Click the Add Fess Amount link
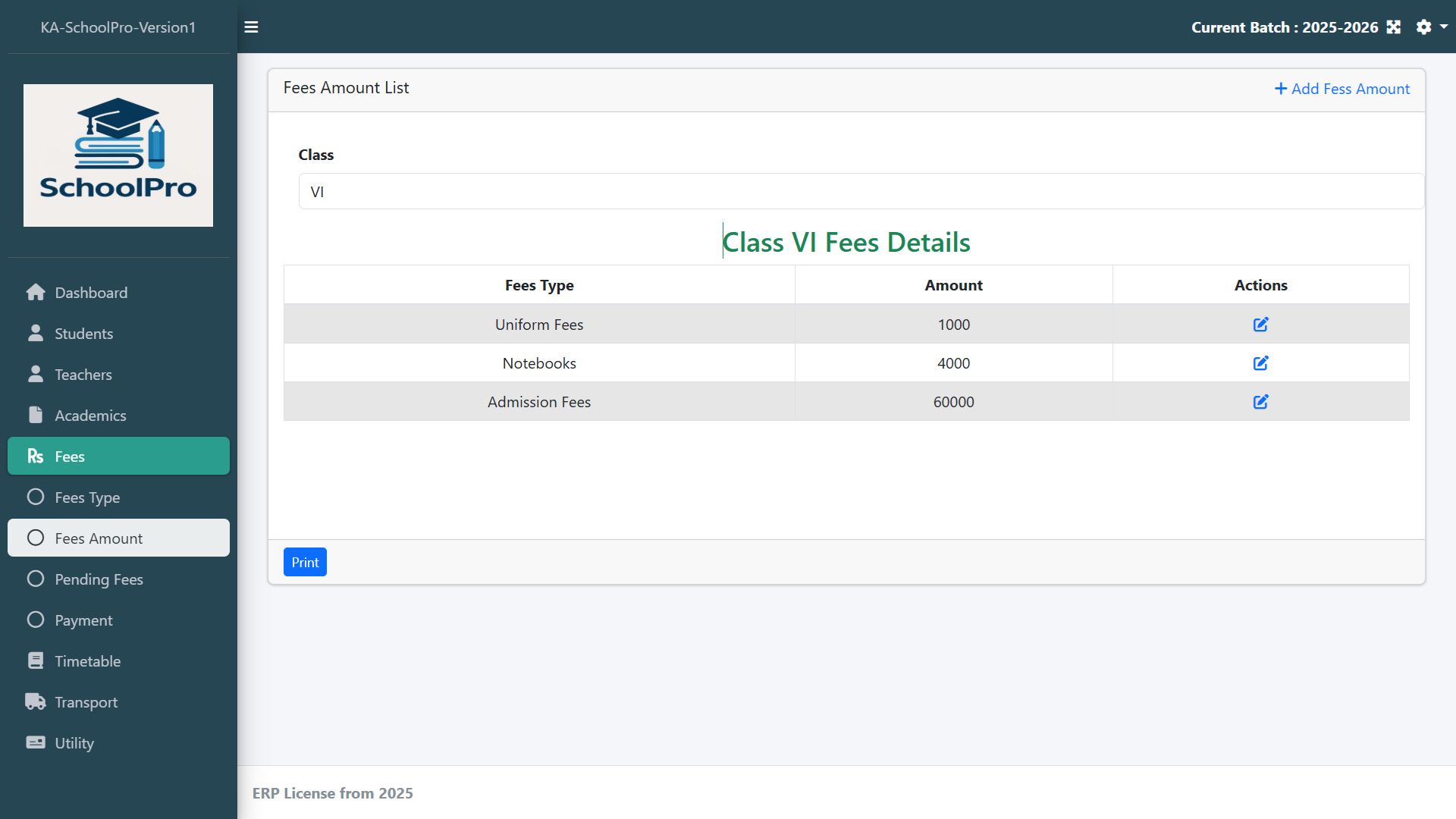Viewport: 1456px width, 819px height. click(x=1341, y=89)
